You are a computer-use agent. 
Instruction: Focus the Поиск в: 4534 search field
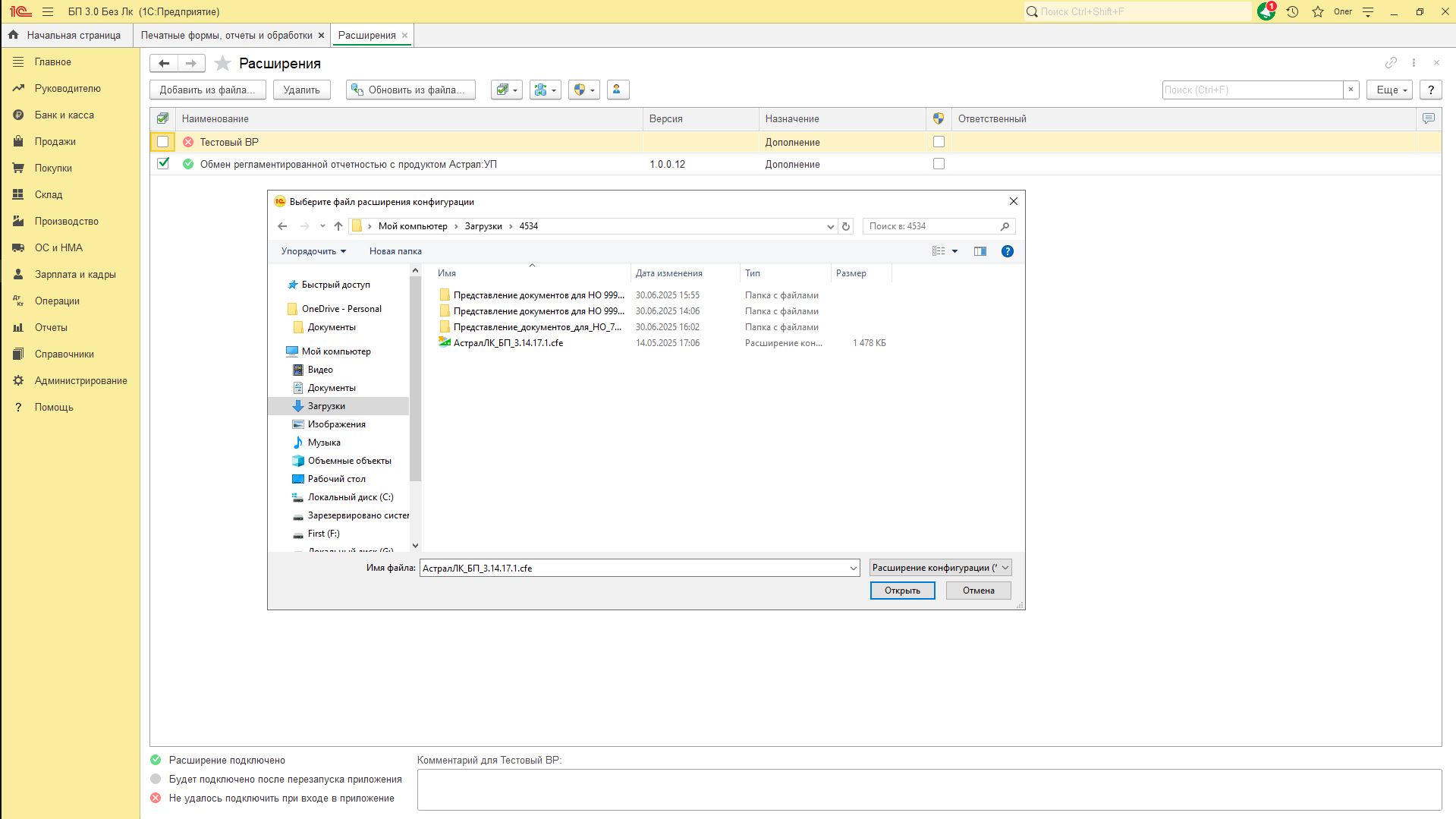[939, 226]
